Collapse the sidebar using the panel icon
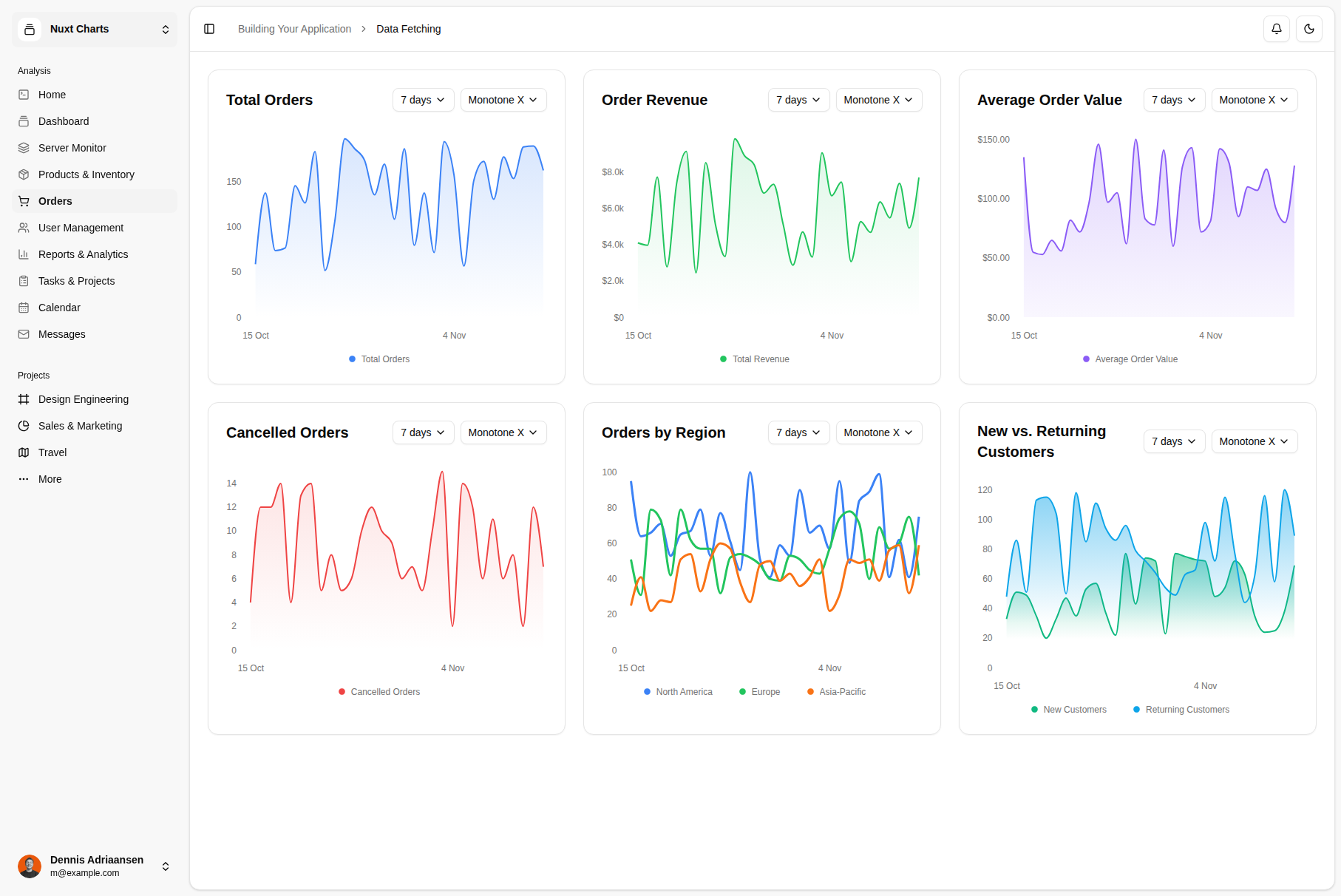 tap(209, 29)
